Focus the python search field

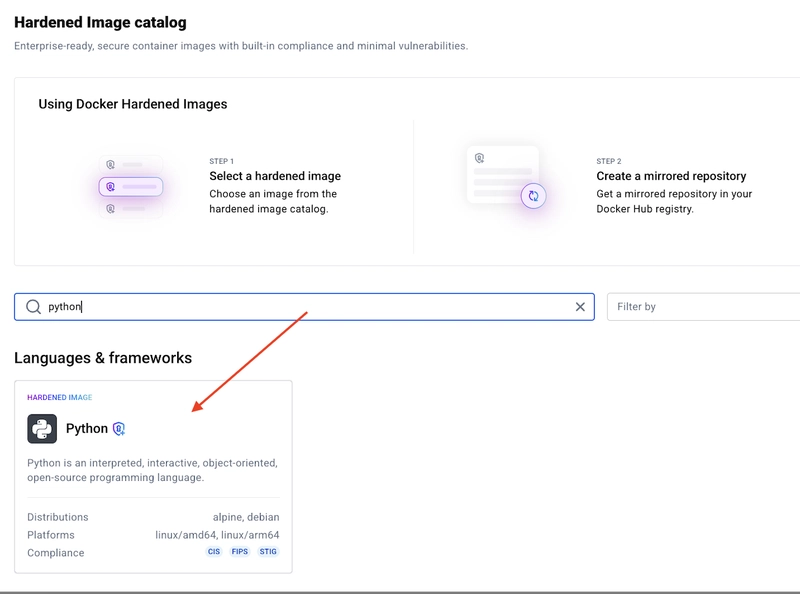click(x=304, y=307)
